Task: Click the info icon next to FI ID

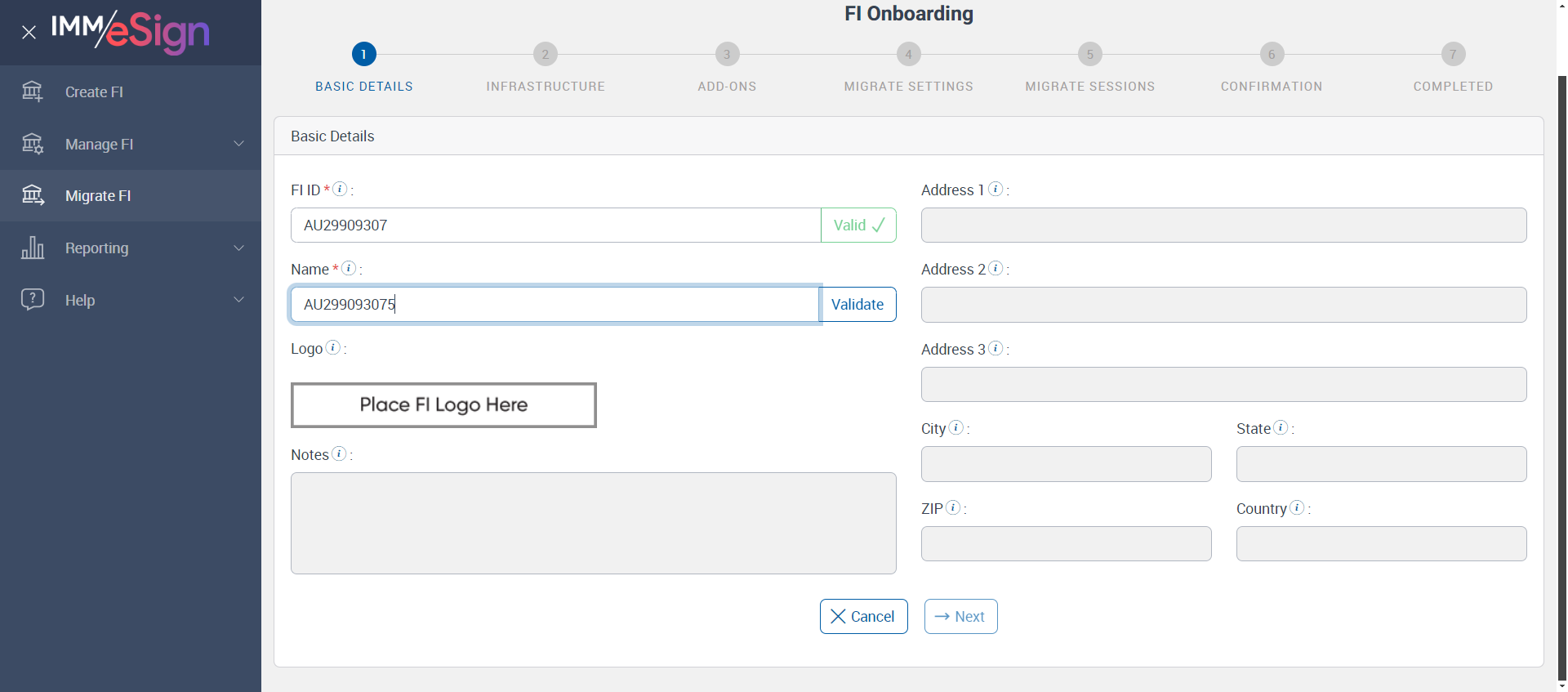Action: click(341, 189)
